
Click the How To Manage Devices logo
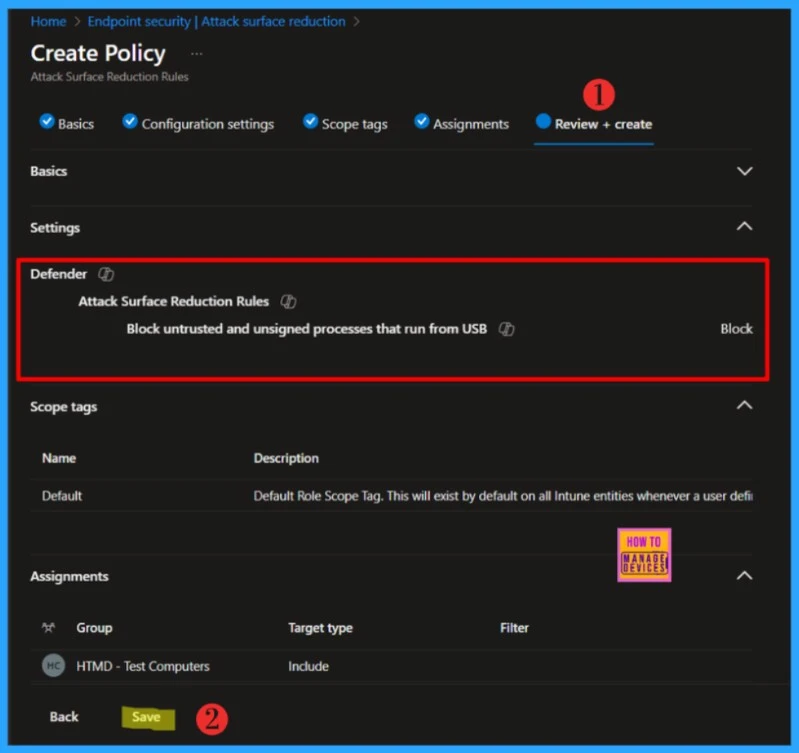[644, 554]
